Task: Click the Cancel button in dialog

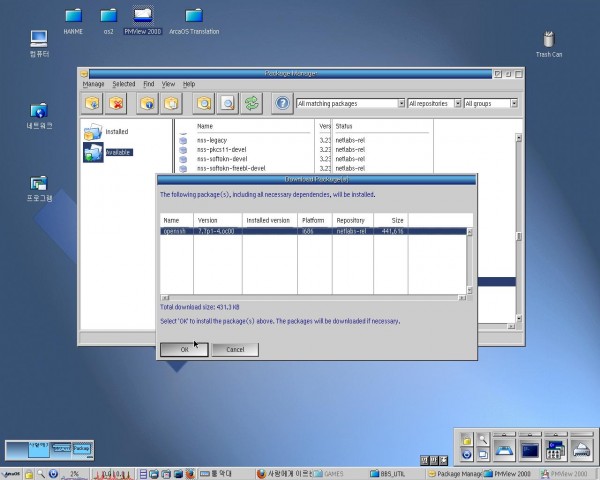Action: pyautogui.click(x=235, y=349)
